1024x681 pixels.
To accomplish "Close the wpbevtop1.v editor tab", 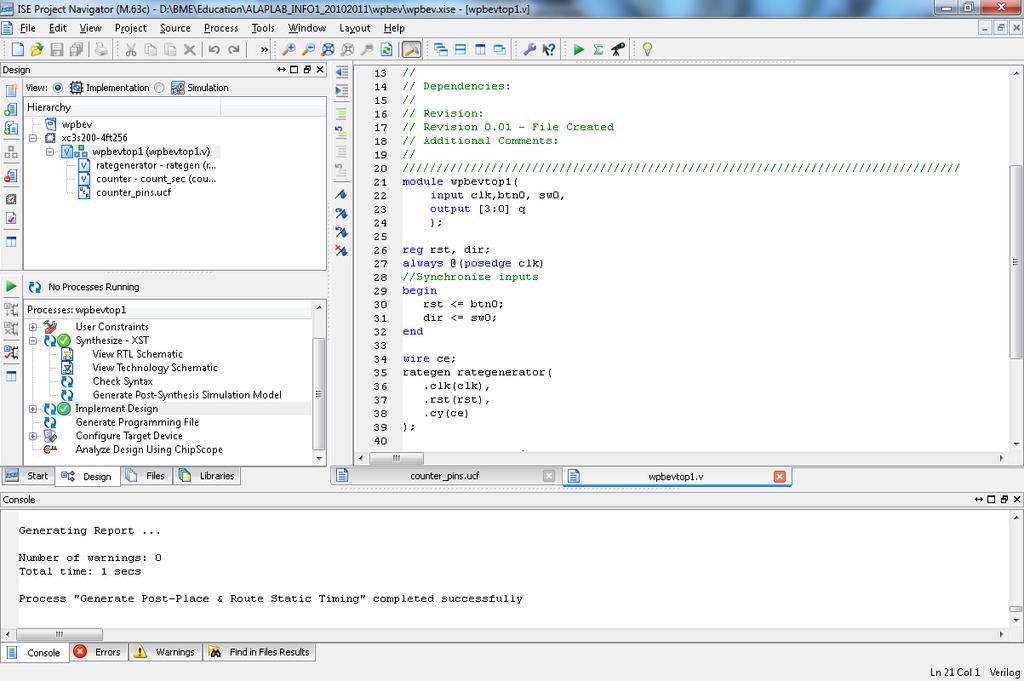I will click(779, 477).
